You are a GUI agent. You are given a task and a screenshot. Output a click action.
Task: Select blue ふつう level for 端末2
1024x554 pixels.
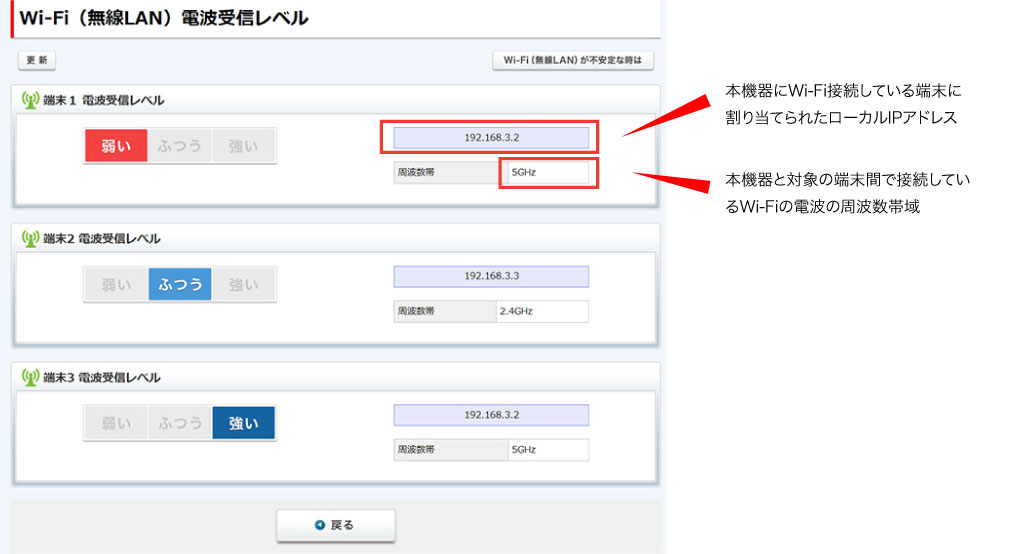180,284
